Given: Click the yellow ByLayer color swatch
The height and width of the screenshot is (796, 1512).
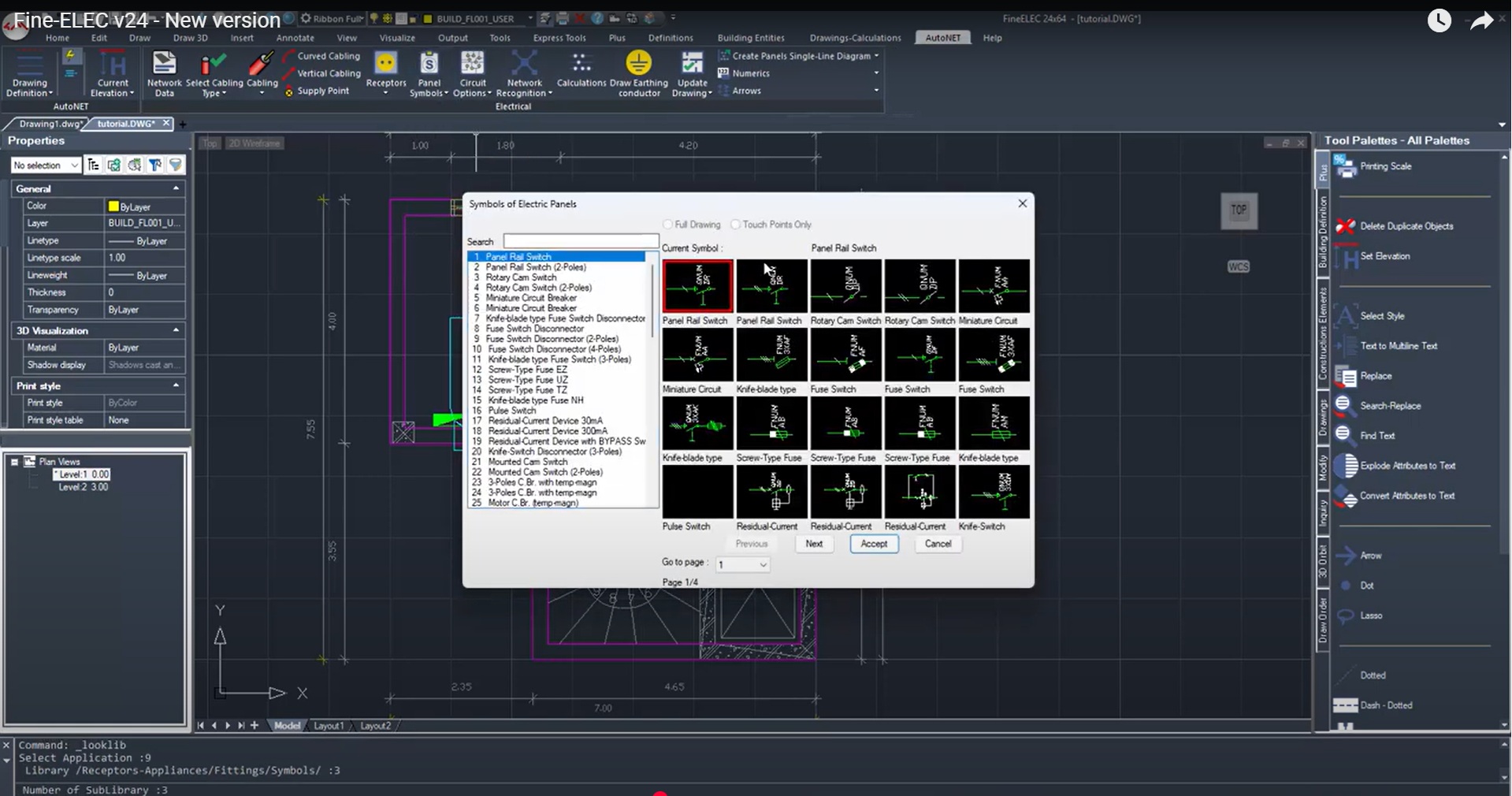Looking at the screenshot, I should 113,206.
